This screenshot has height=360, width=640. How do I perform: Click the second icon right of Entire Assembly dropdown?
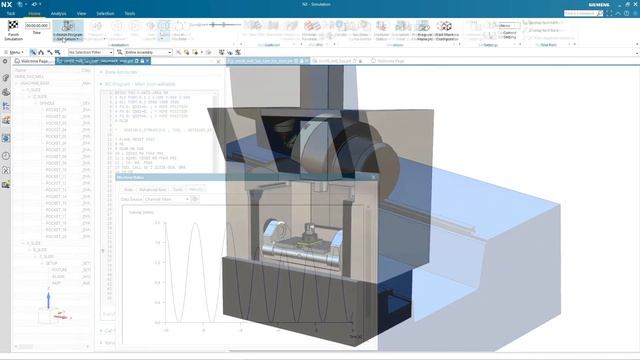tap(187, 52)
